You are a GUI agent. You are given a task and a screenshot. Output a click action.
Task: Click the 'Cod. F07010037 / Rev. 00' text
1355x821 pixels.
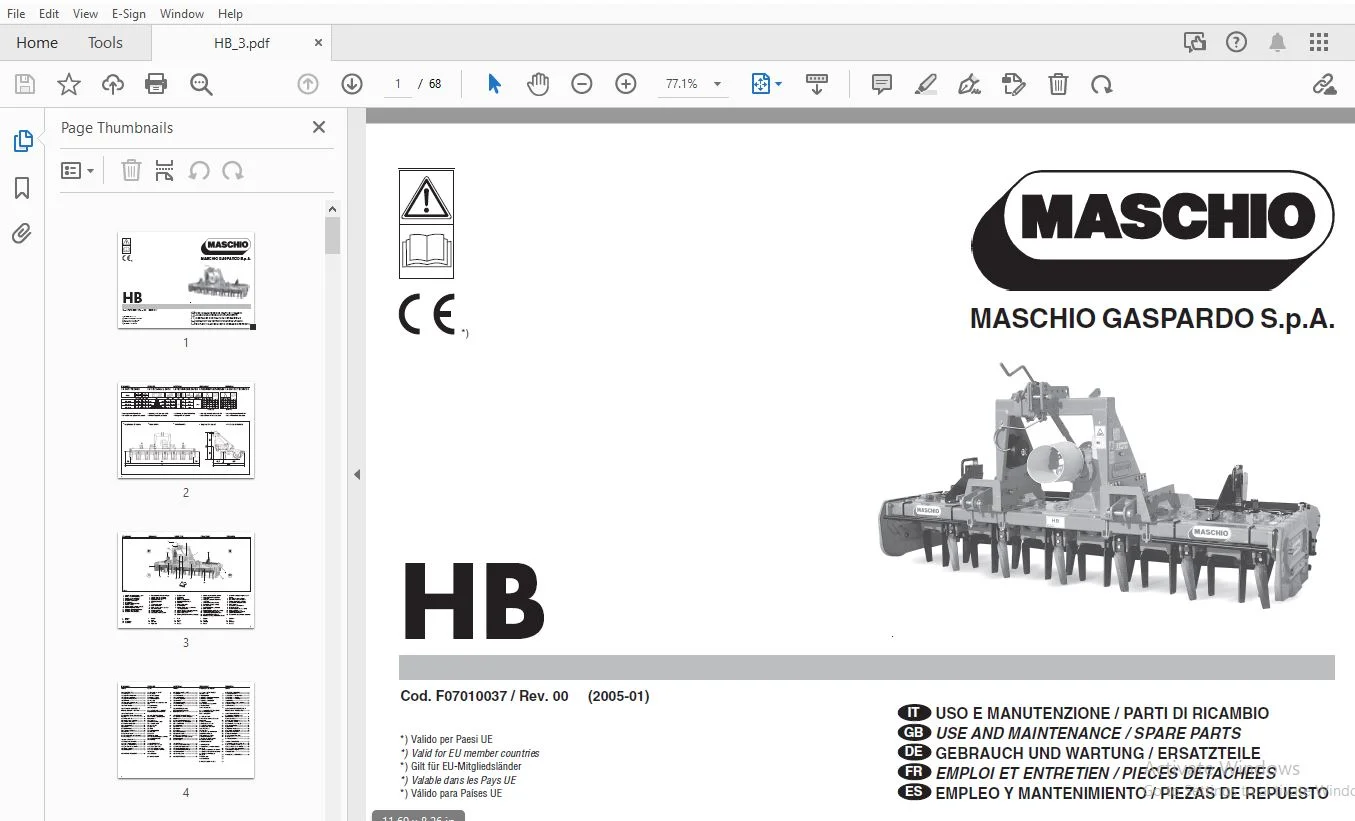484,696
